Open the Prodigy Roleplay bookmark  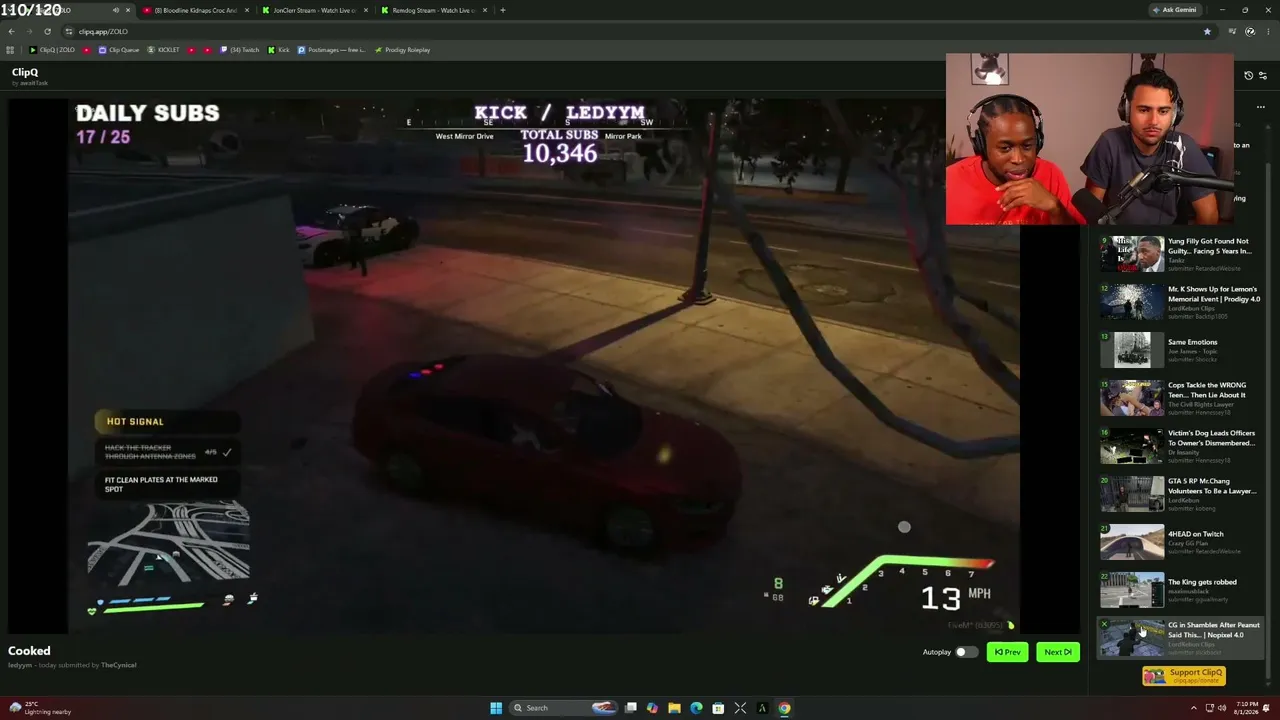tap(402, 50)
